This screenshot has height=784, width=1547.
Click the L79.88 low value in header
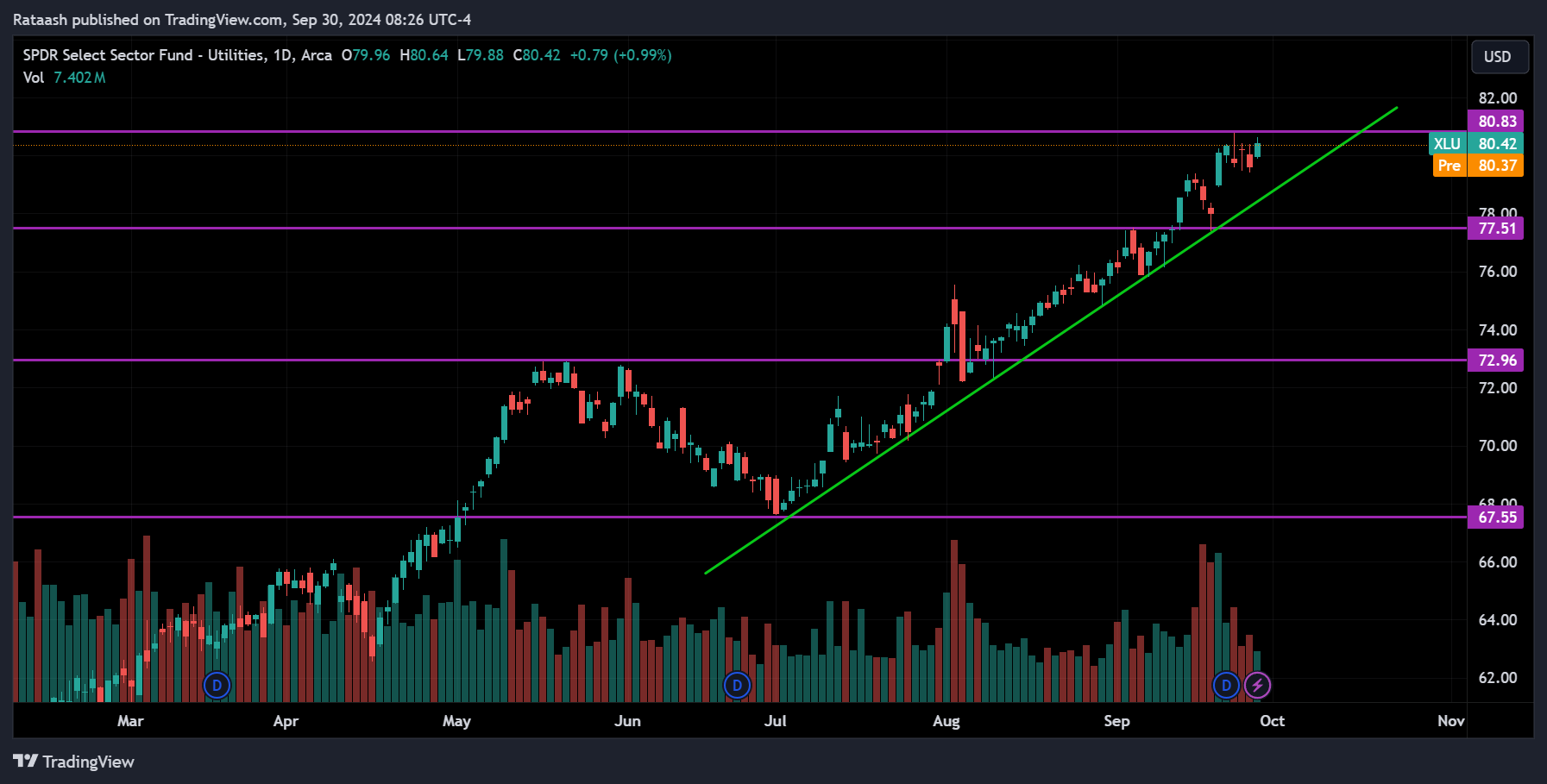point(481,55)
